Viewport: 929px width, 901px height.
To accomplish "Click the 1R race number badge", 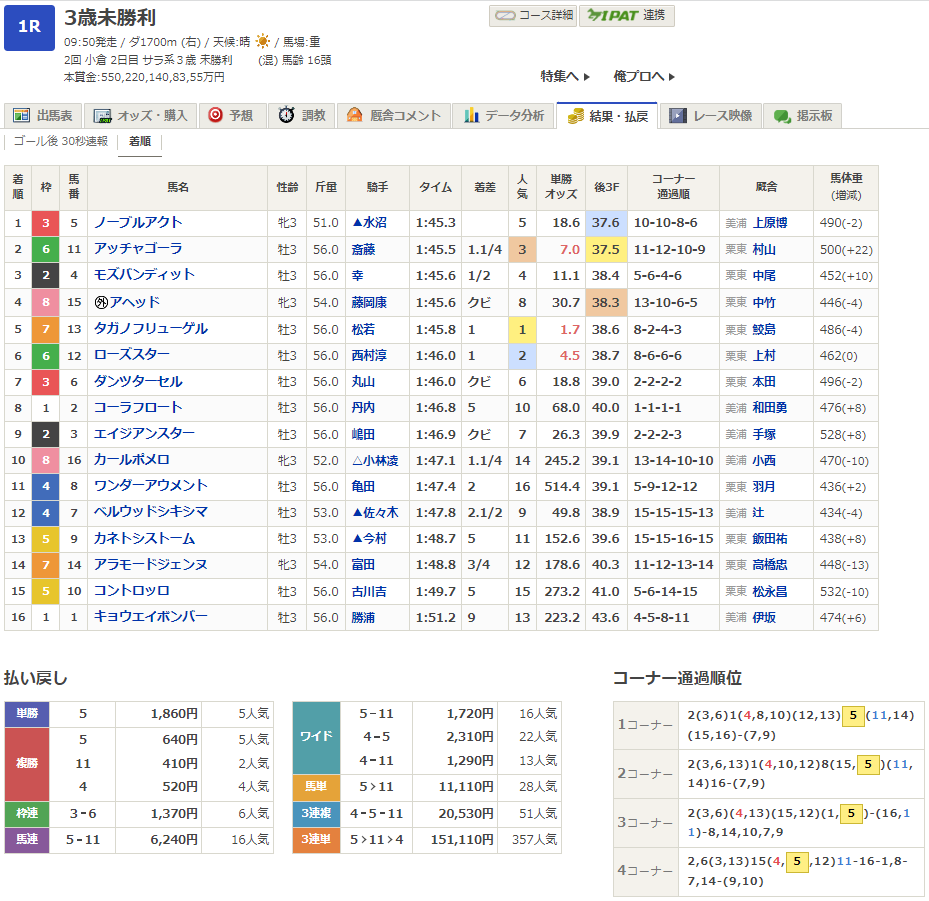I will [29, 27].
